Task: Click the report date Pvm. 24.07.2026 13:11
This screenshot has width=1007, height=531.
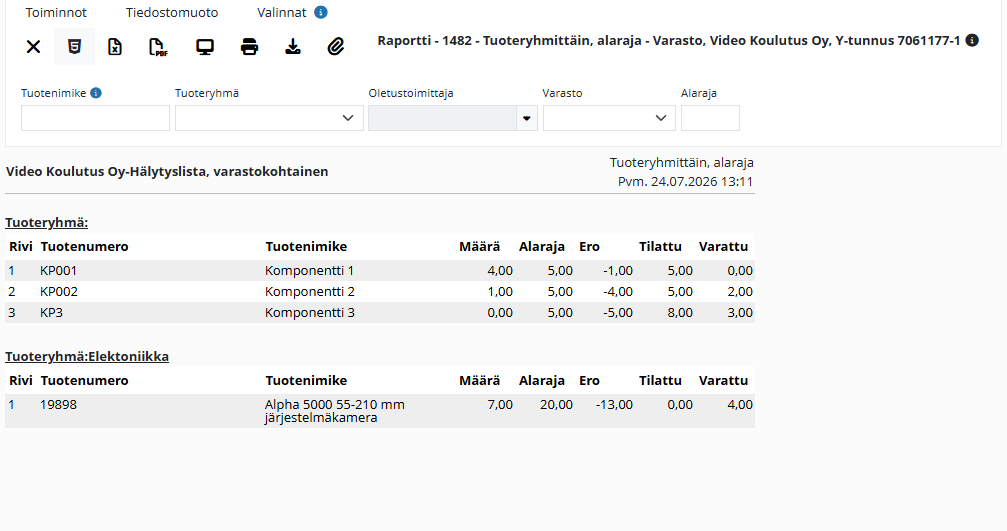Action: coord(685,182)
